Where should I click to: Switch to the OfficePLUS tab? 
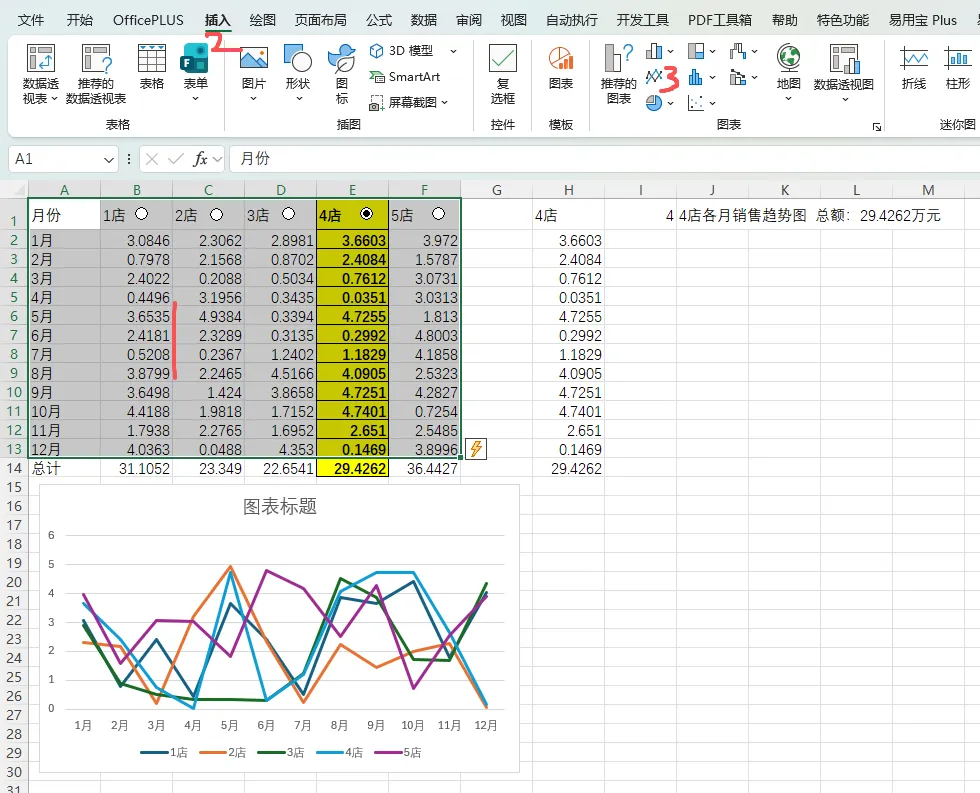tap(148, 20)
